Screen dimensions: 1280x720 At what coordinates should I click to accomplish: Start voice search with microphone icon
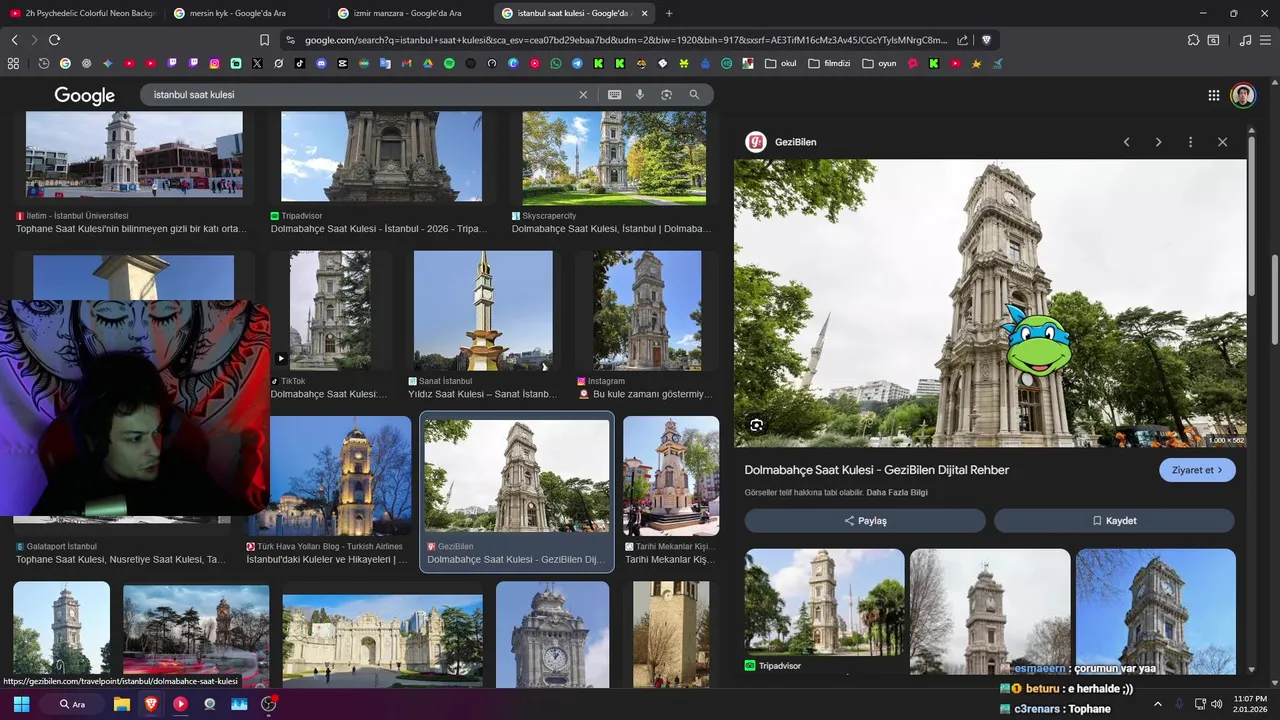click(640, 94)
